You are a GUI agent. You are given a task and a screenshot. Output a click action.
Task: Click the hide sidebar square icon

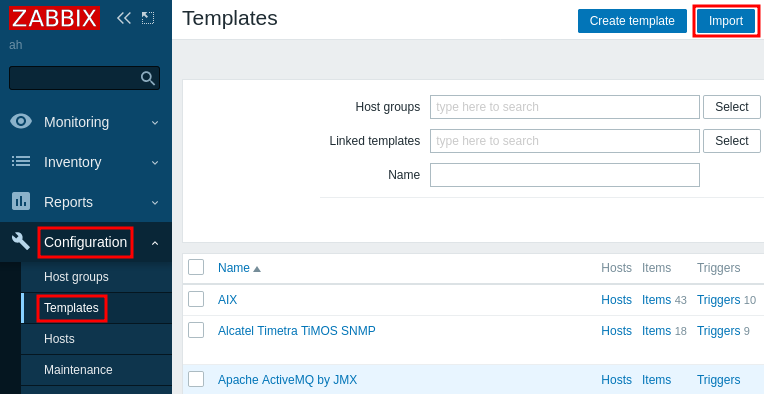148,19
